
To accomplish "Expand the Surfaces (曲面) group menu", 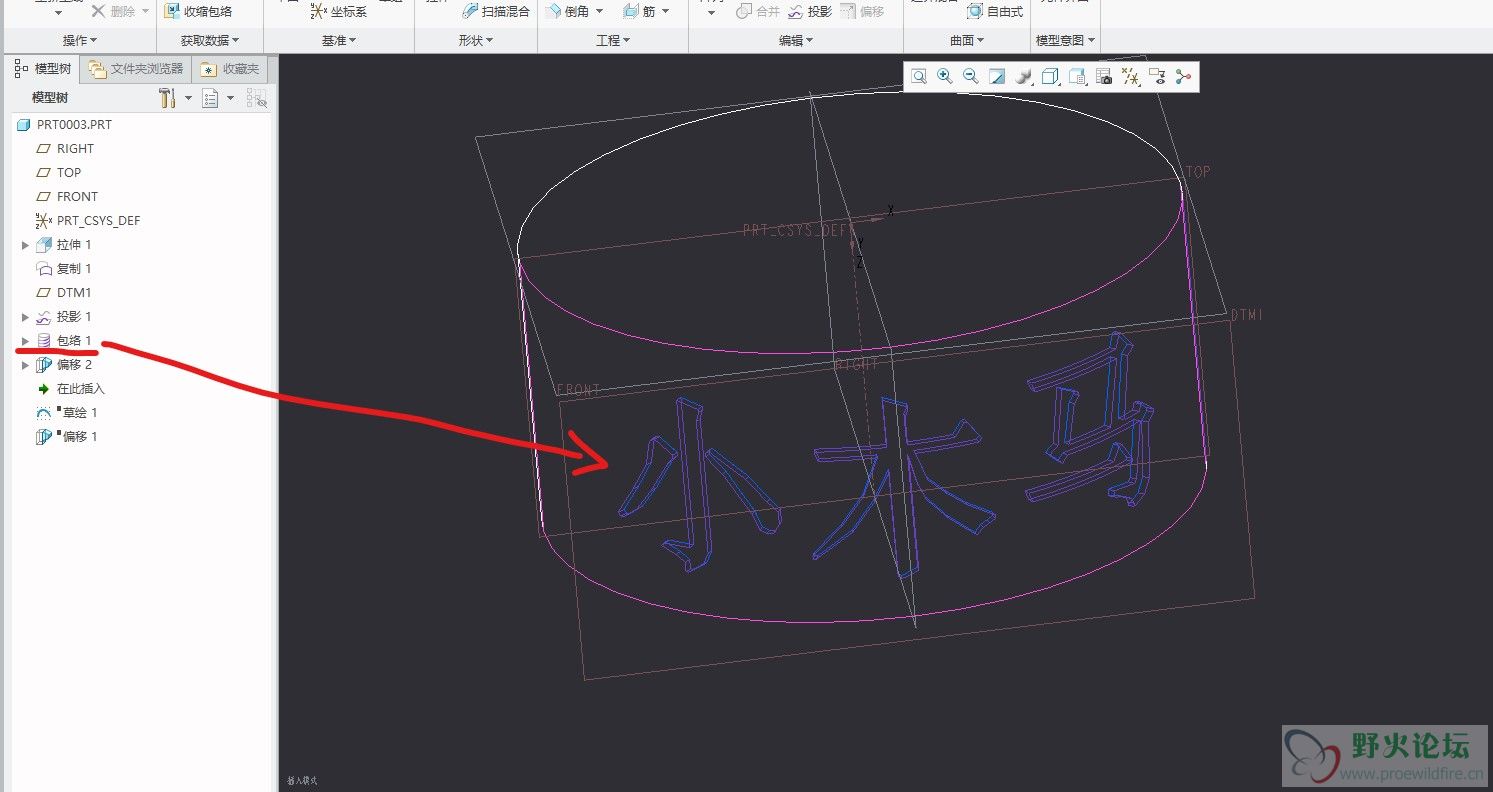I will (967, 40).
